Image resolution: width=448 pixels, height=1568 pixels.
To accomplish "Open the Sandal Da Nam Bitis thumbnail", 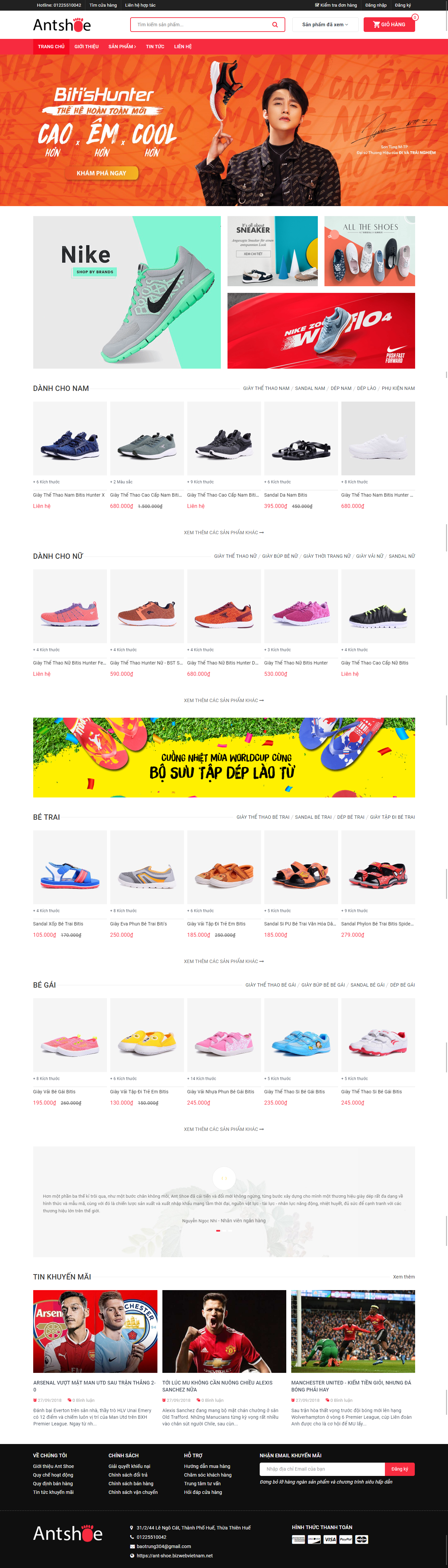I will (301, 438).
